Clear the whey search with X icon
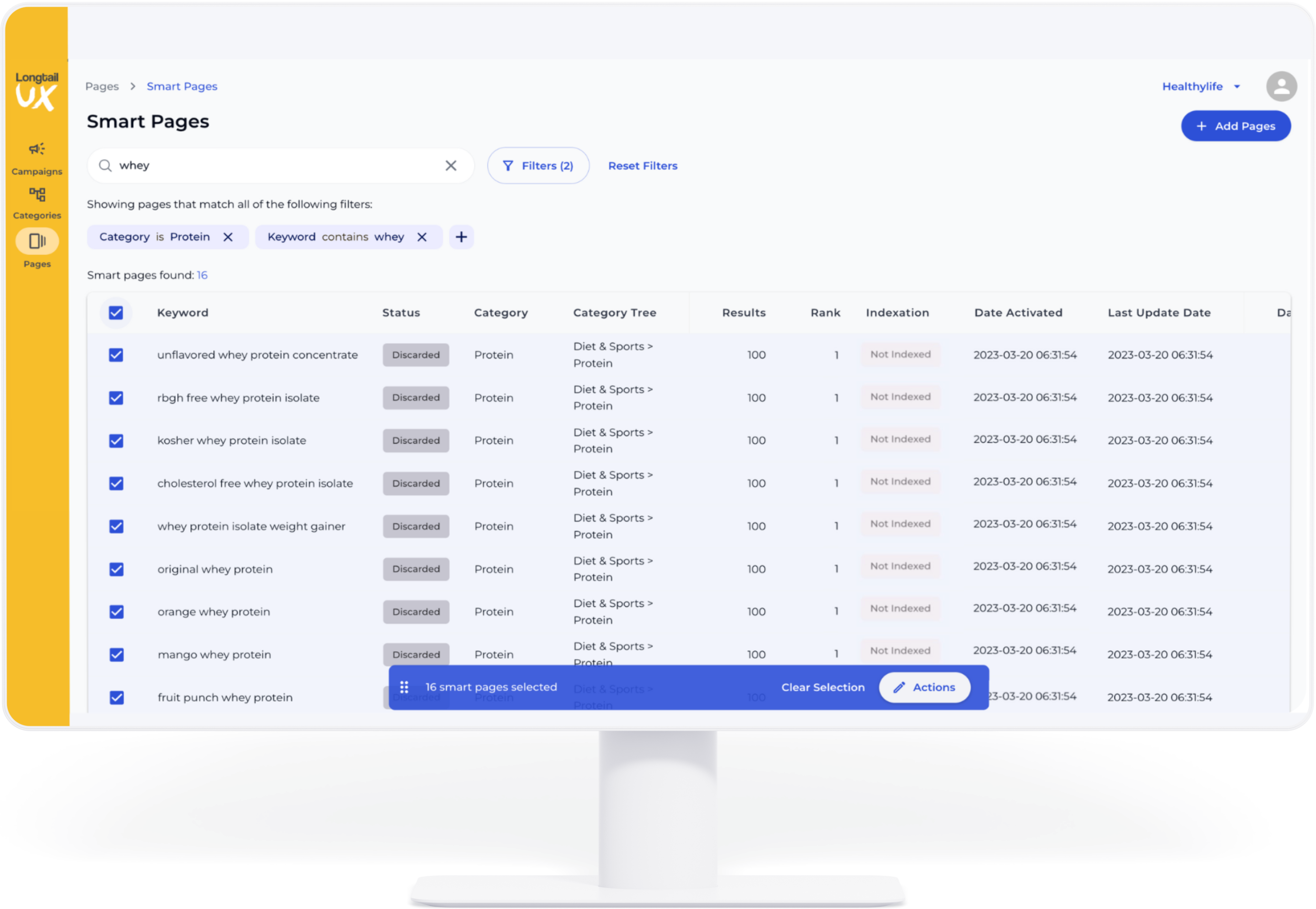The height and width of the screenshot is (909, 1316). (450, 166)
